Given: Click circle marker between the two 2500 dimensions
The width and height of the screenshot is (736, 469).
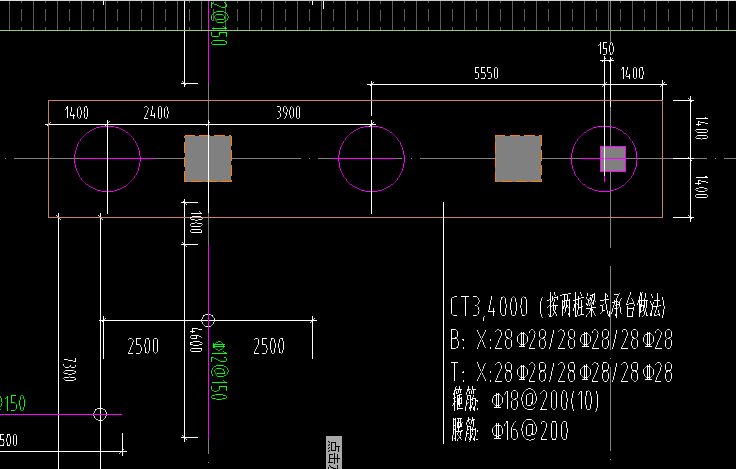Looking at the screenshot, I should click(208, 321).
